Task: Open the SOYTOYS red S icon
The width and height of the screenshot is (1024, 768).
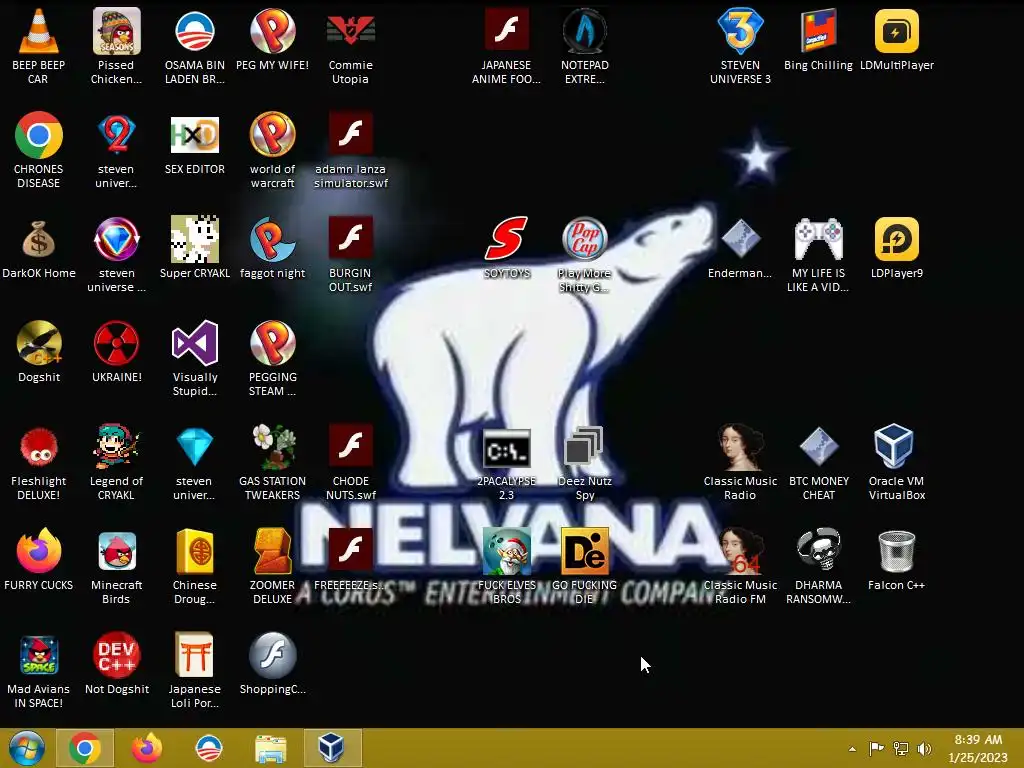Action: point(507,239)
